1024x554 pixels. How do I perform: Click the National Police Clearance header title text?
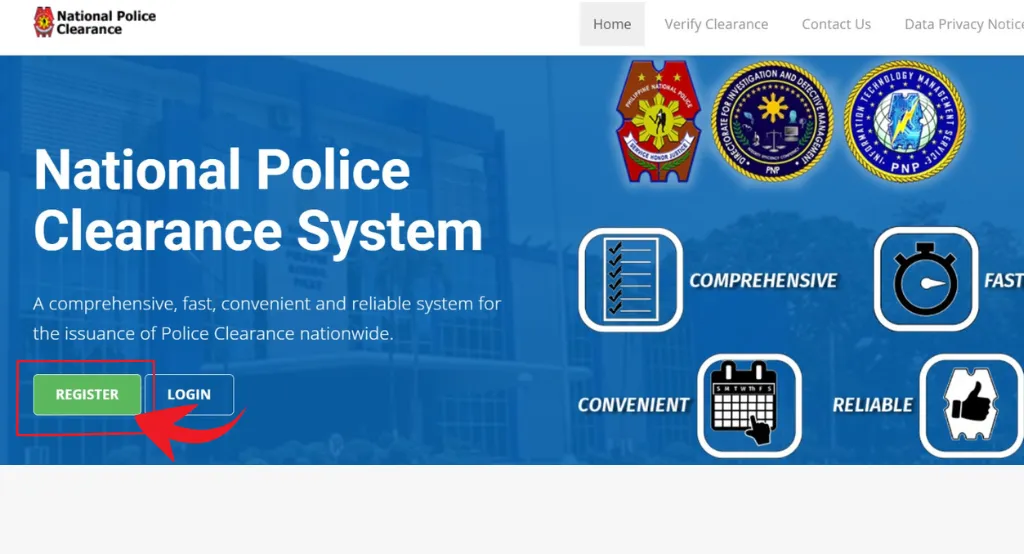[x=106, y=22]
